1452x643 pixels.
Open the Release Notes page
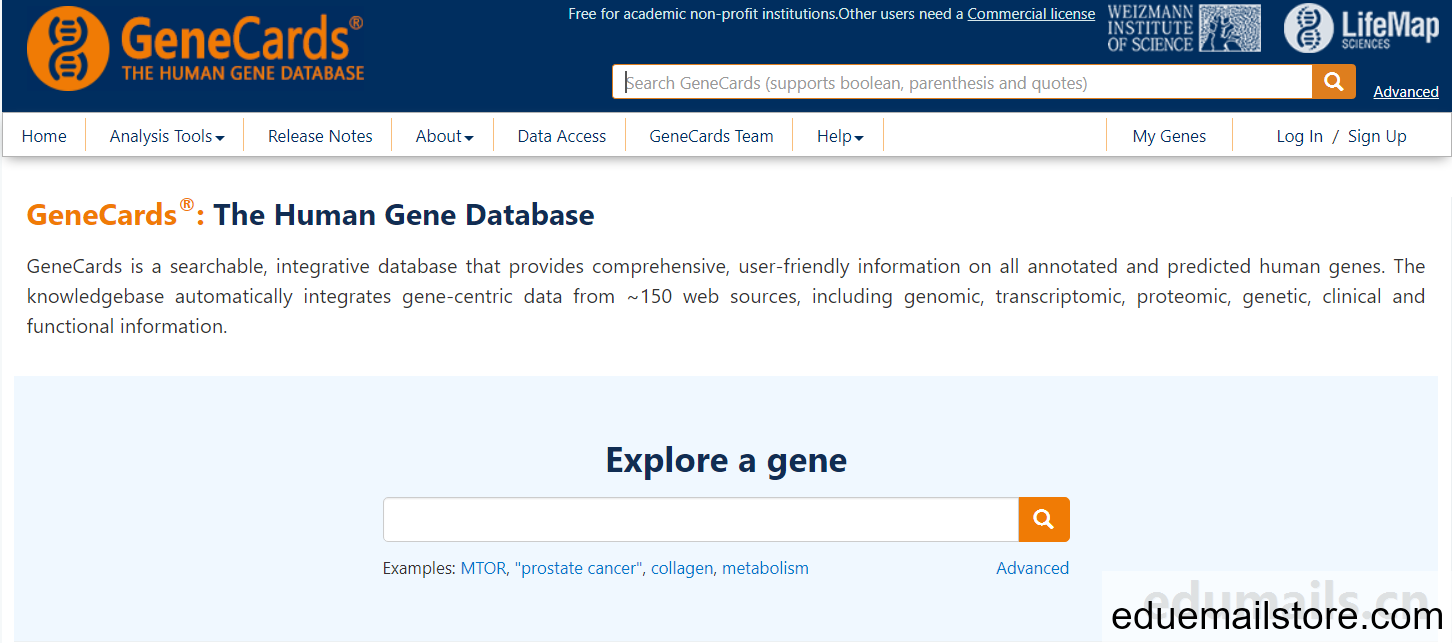point(320,136)
